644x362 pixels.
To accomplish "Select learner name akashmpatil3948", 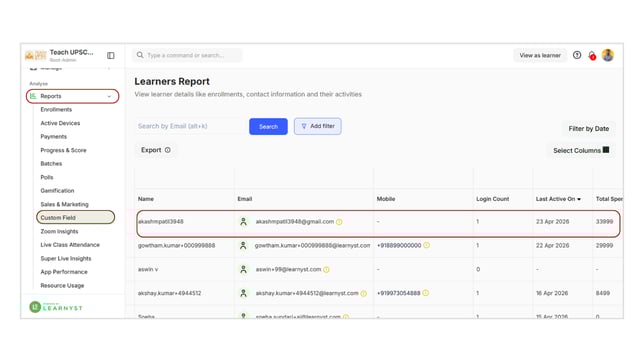I will coord(161,221).
